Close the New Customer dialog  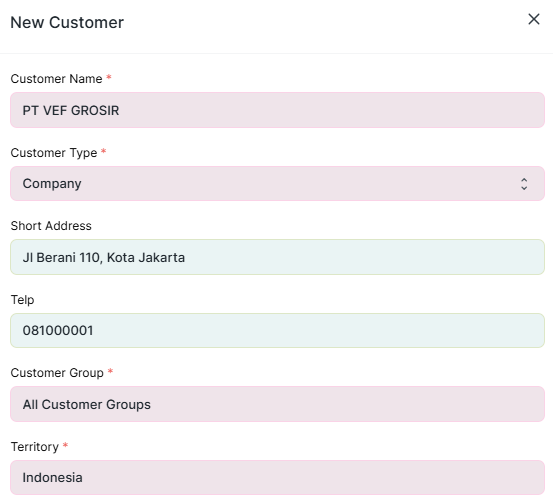534,19
